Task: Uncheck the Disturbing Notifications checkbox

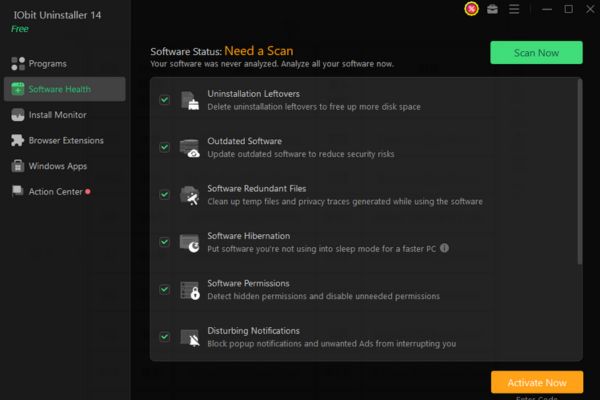Action: click(164, 337)
